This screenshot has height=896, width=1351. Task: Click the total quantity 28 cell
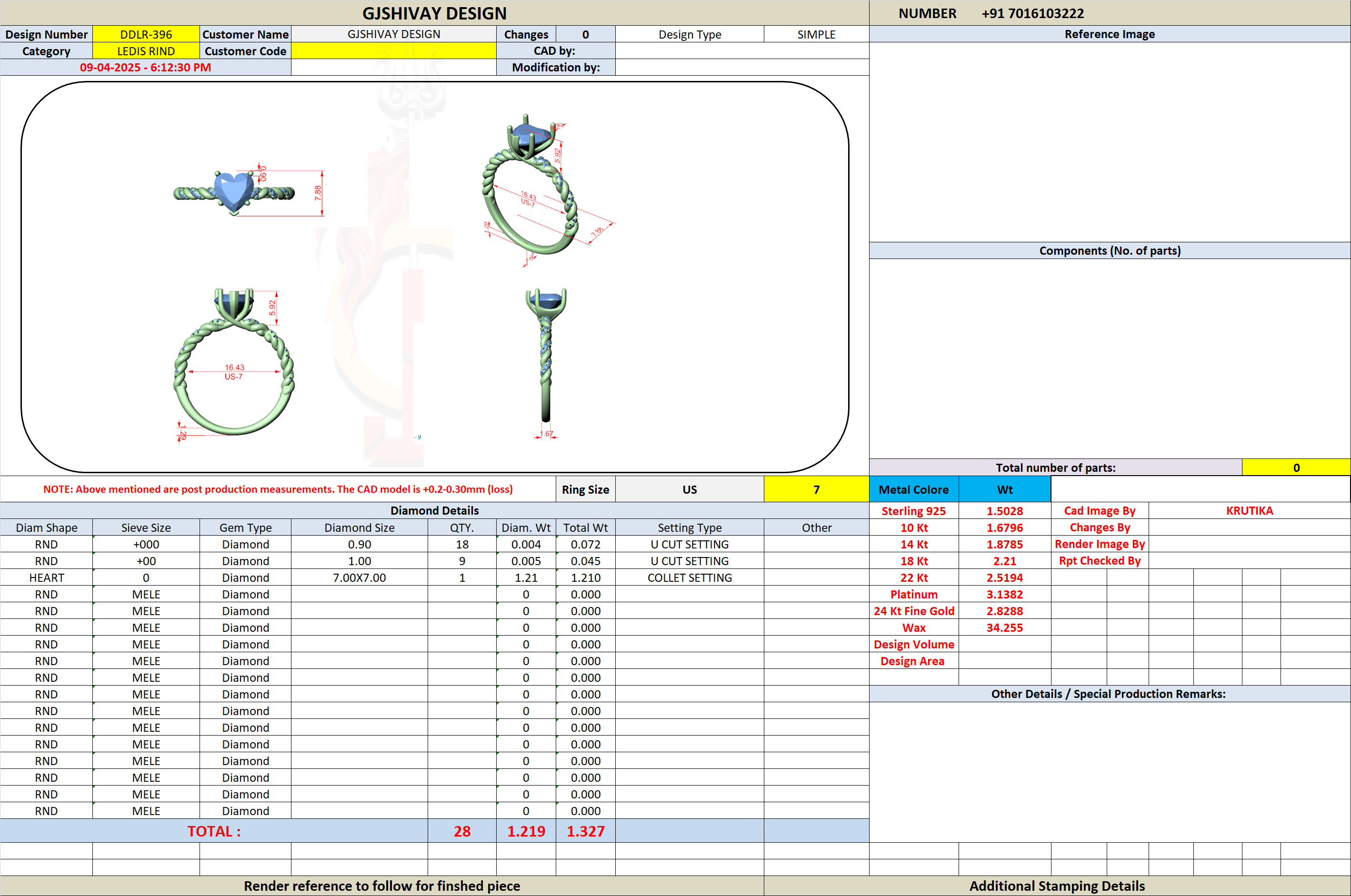(462, 831)
